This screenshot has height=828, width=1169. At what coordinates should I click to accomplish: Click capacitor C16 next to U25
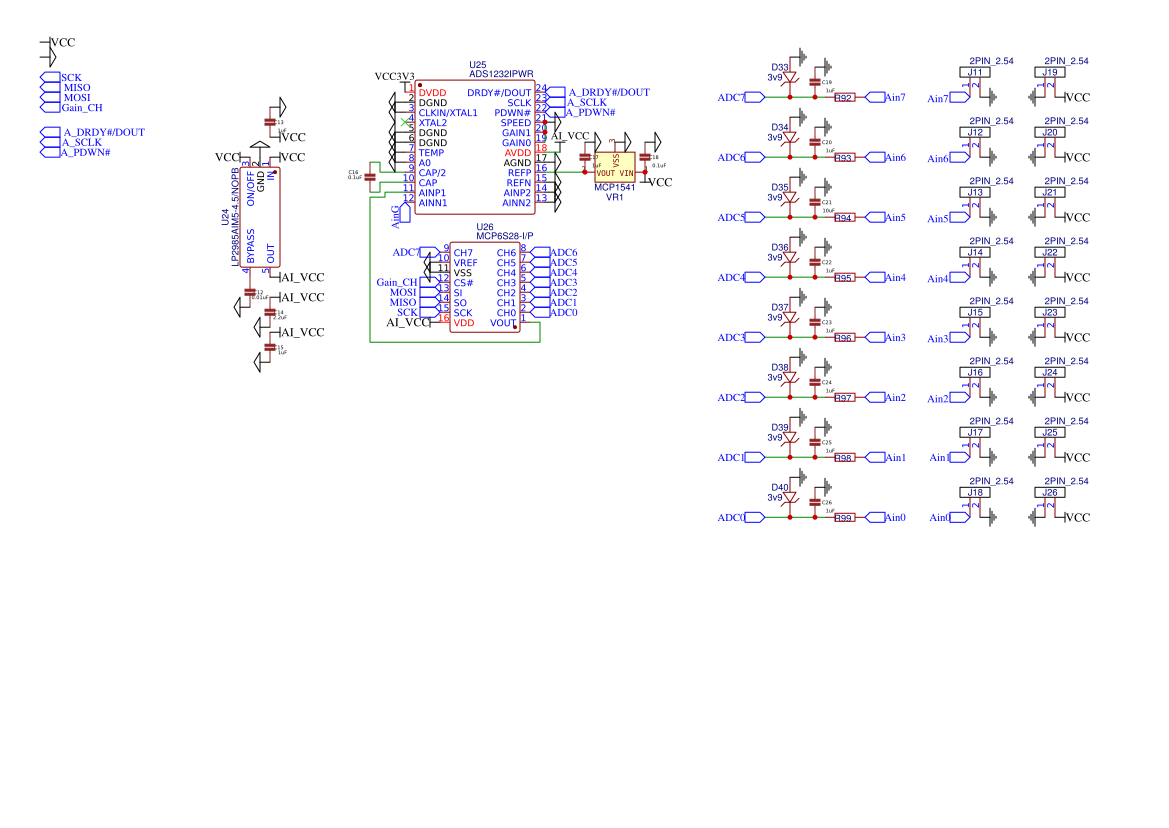click(x=370, y=177)
